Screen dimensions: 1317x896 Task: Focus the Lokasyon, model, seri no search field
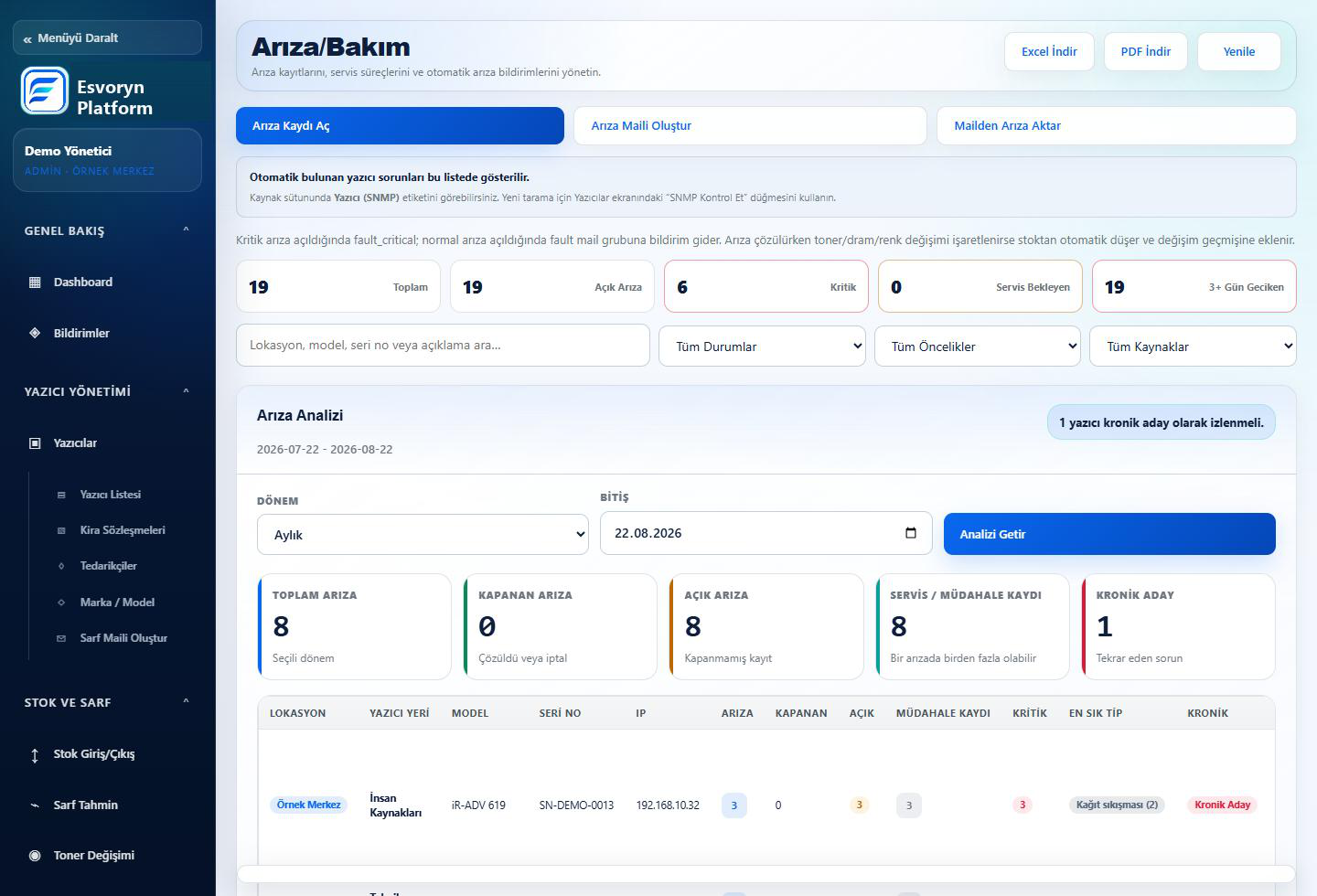(443, 346)
